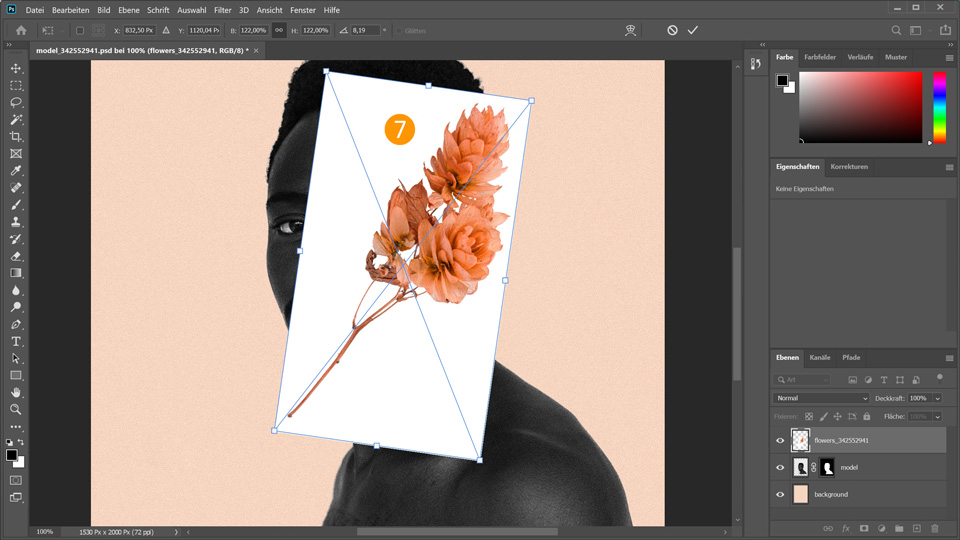960x540 pixels.
Task: Select the Move tool
Action: [x=16, y=69]
